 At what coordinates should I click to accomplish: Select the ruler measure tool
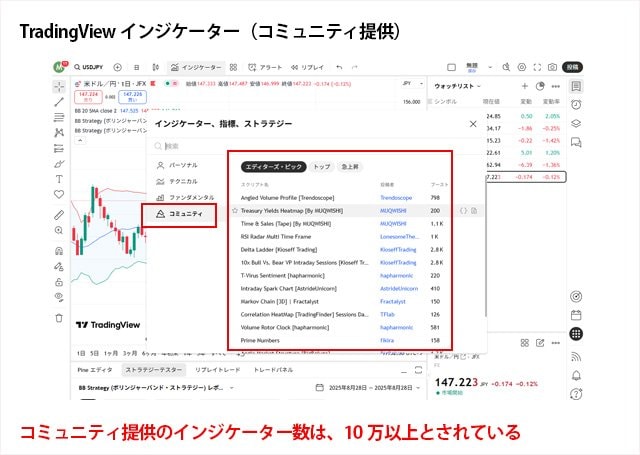pos(59,215)
